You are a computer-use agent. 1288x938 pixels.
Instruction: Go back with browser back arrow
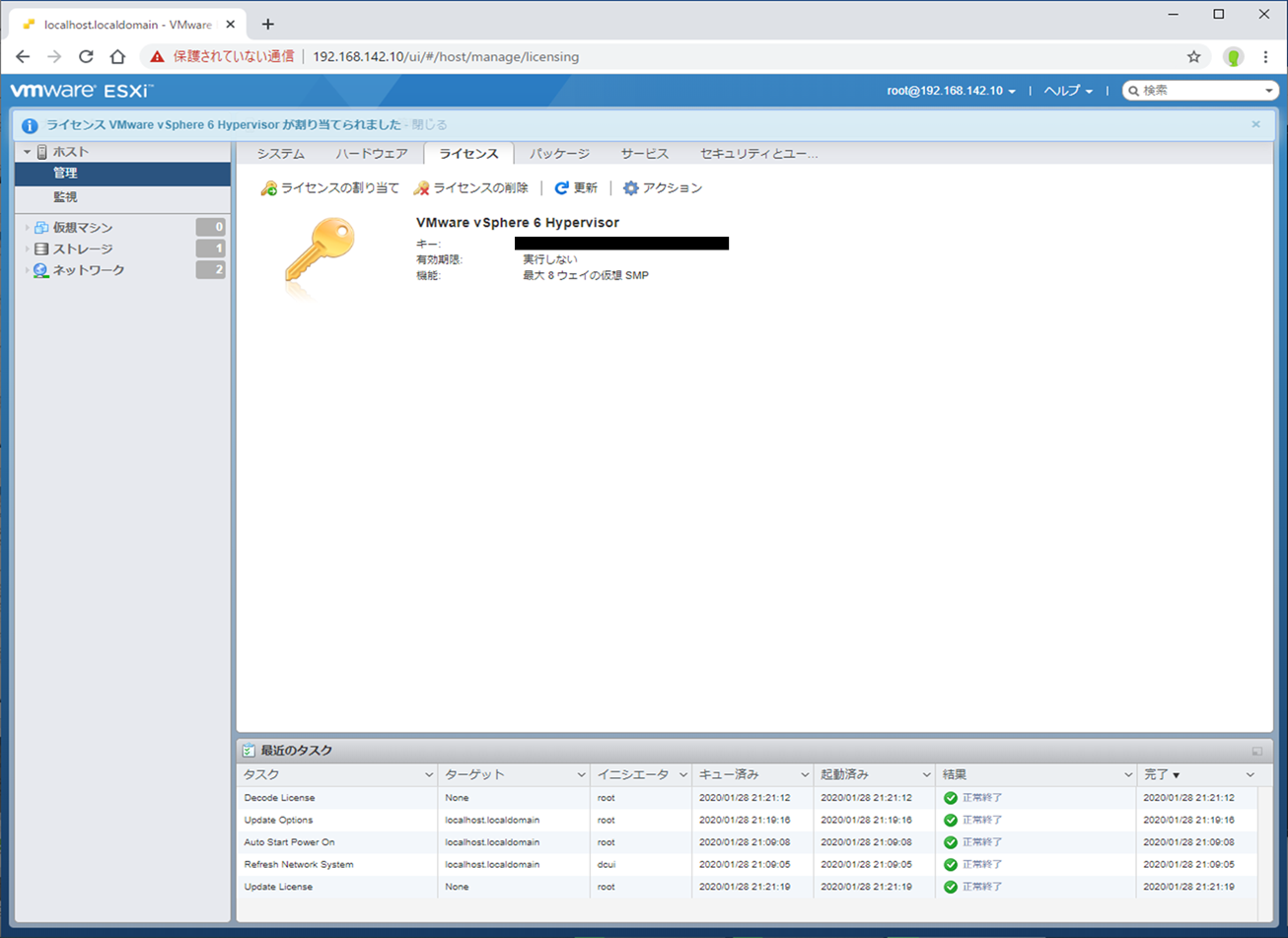(23, 57)
